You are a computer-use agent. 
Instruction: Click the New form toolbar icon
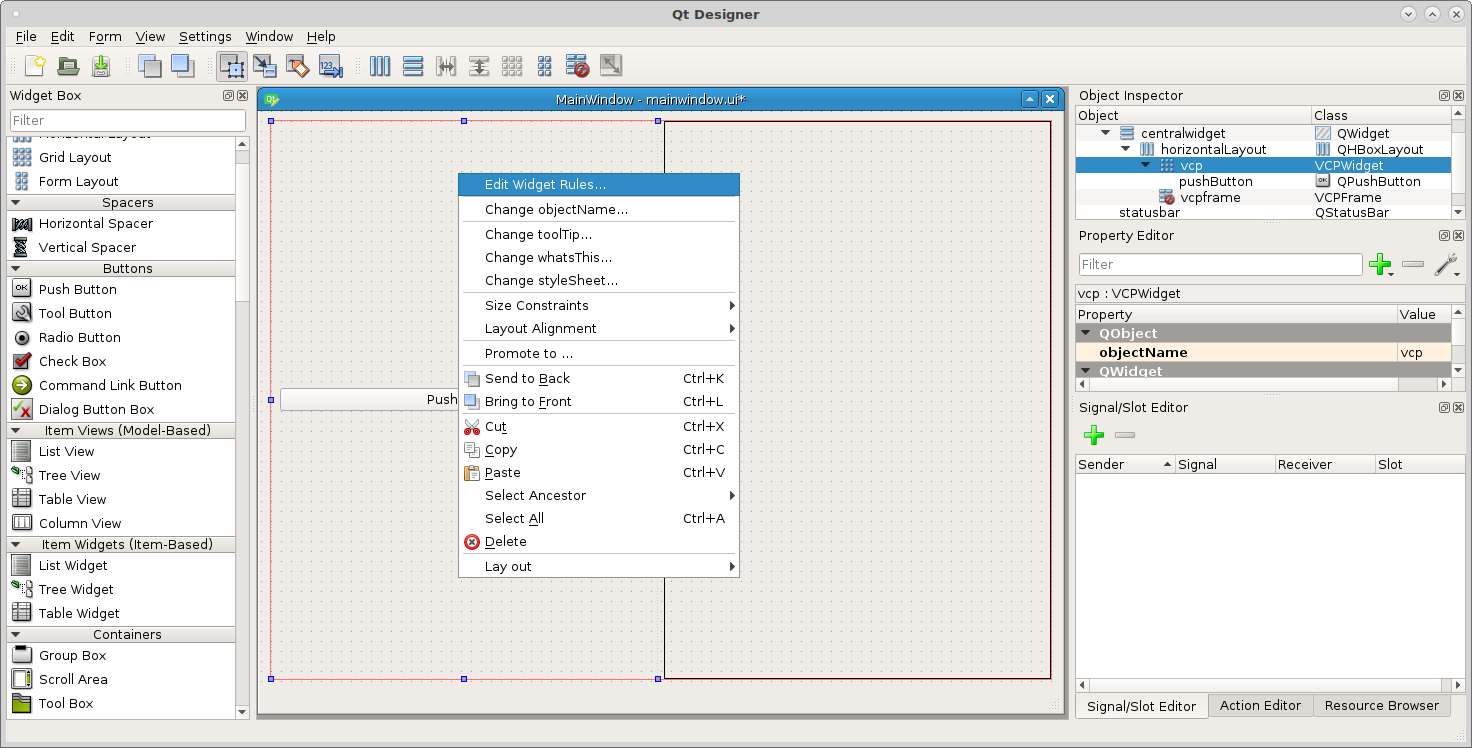[x=35, y=66]
